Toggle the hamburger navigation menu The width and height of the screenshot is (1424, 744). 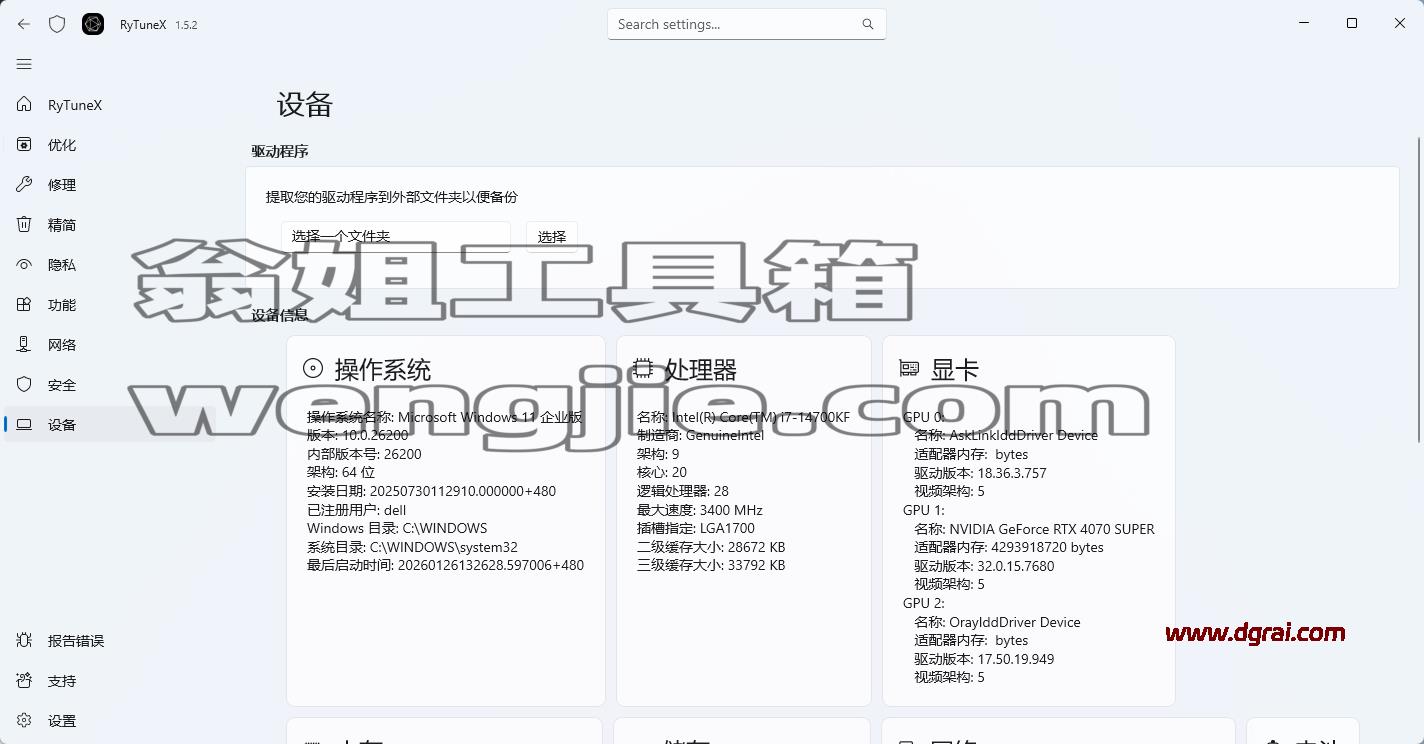[24, 64]
